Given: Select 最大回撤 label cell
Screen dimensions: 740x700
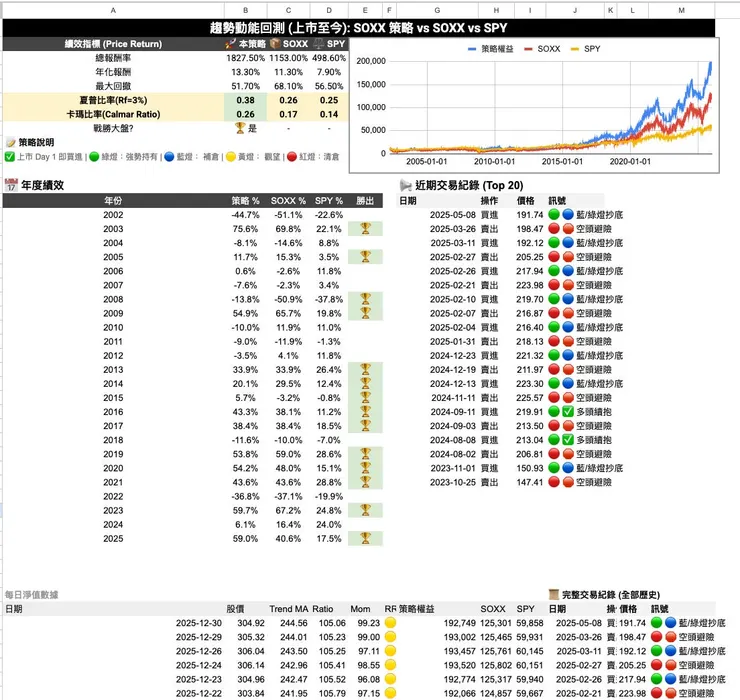Looking at the screenshot, I should click(113, 86).
